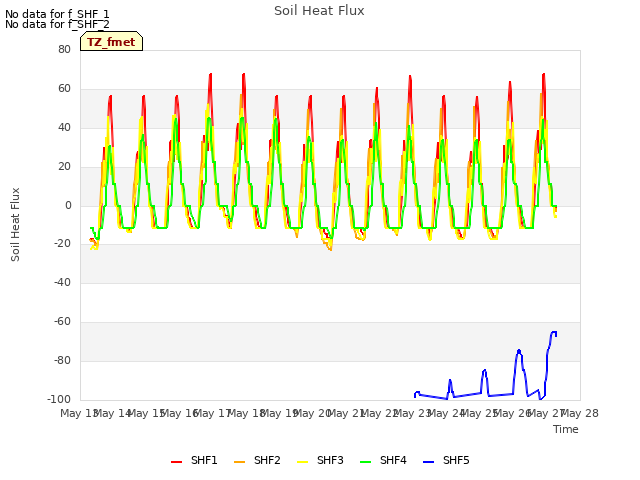This screenshot has height=480, width=640.
Task: Click the 'No data for f_SHF_1' message
Action: pyautogui.click(x=57, y=14)
